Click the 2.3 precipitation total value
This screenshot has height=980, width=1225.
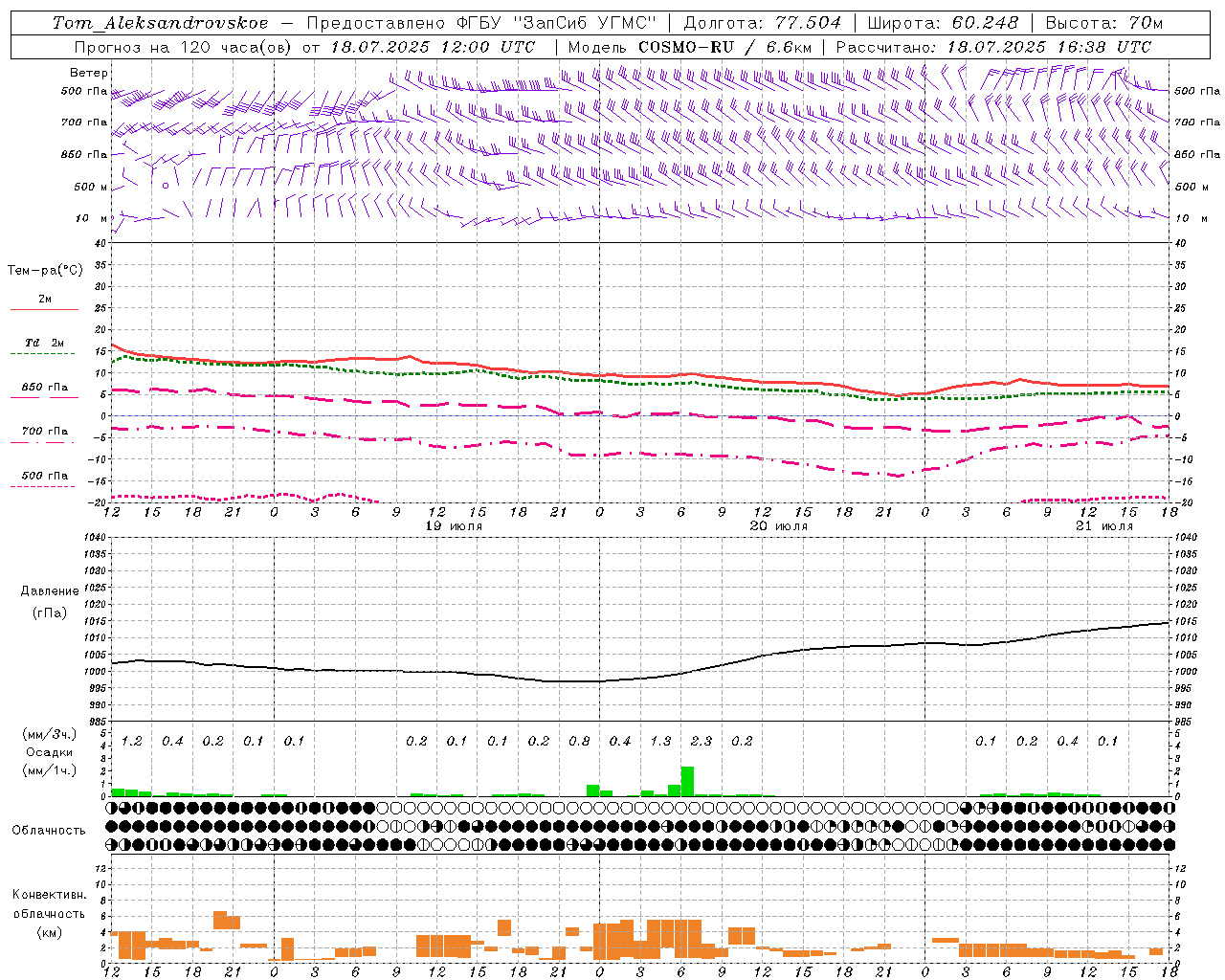click(702, 741)
